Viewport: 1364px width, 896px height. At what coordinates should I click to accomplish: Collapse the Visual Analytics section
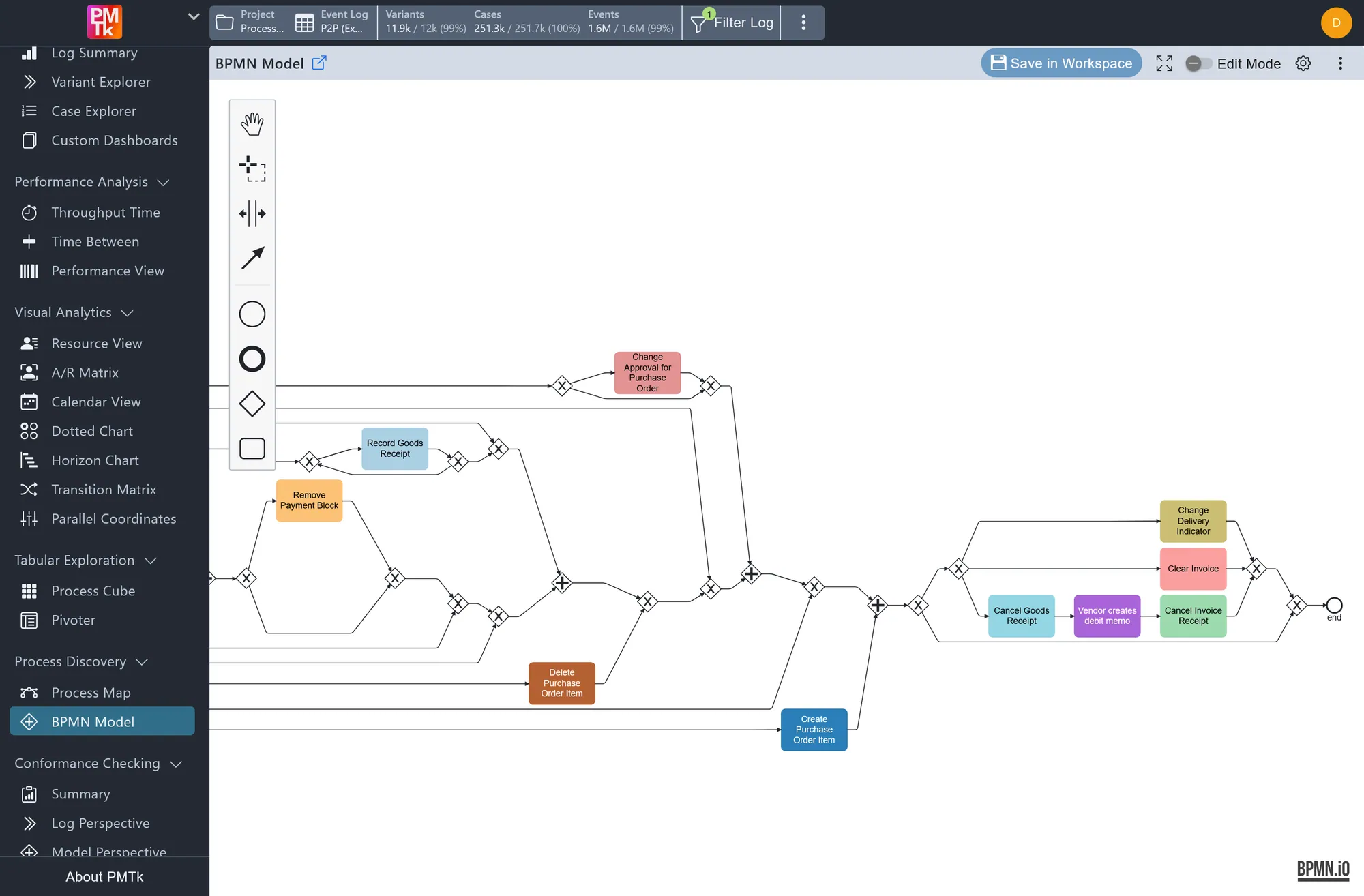coord(127,313)
